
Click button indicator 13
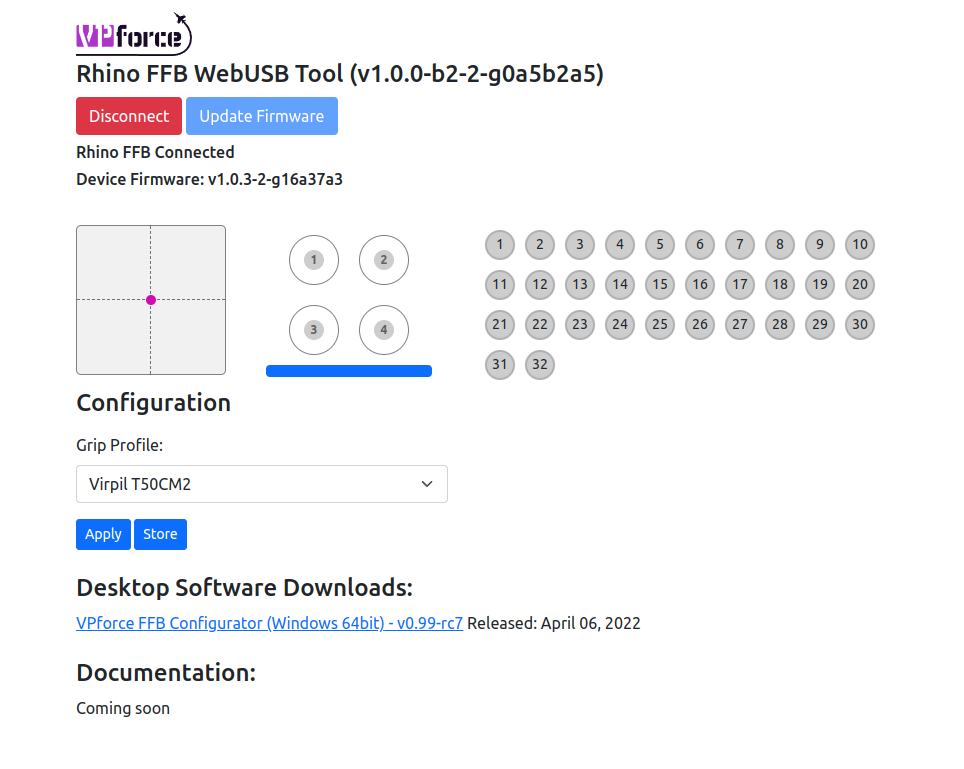tap(580, 285)
